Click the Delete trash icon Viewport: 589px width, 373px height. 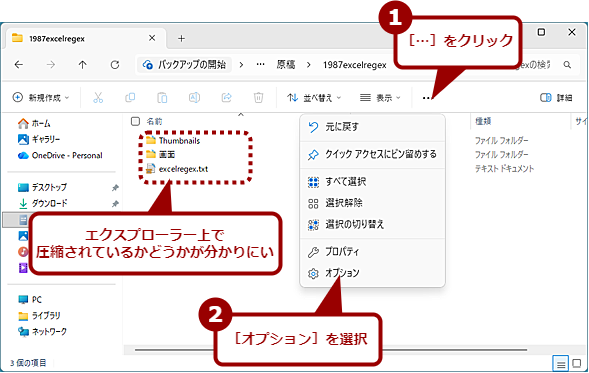tap(258, 98)
